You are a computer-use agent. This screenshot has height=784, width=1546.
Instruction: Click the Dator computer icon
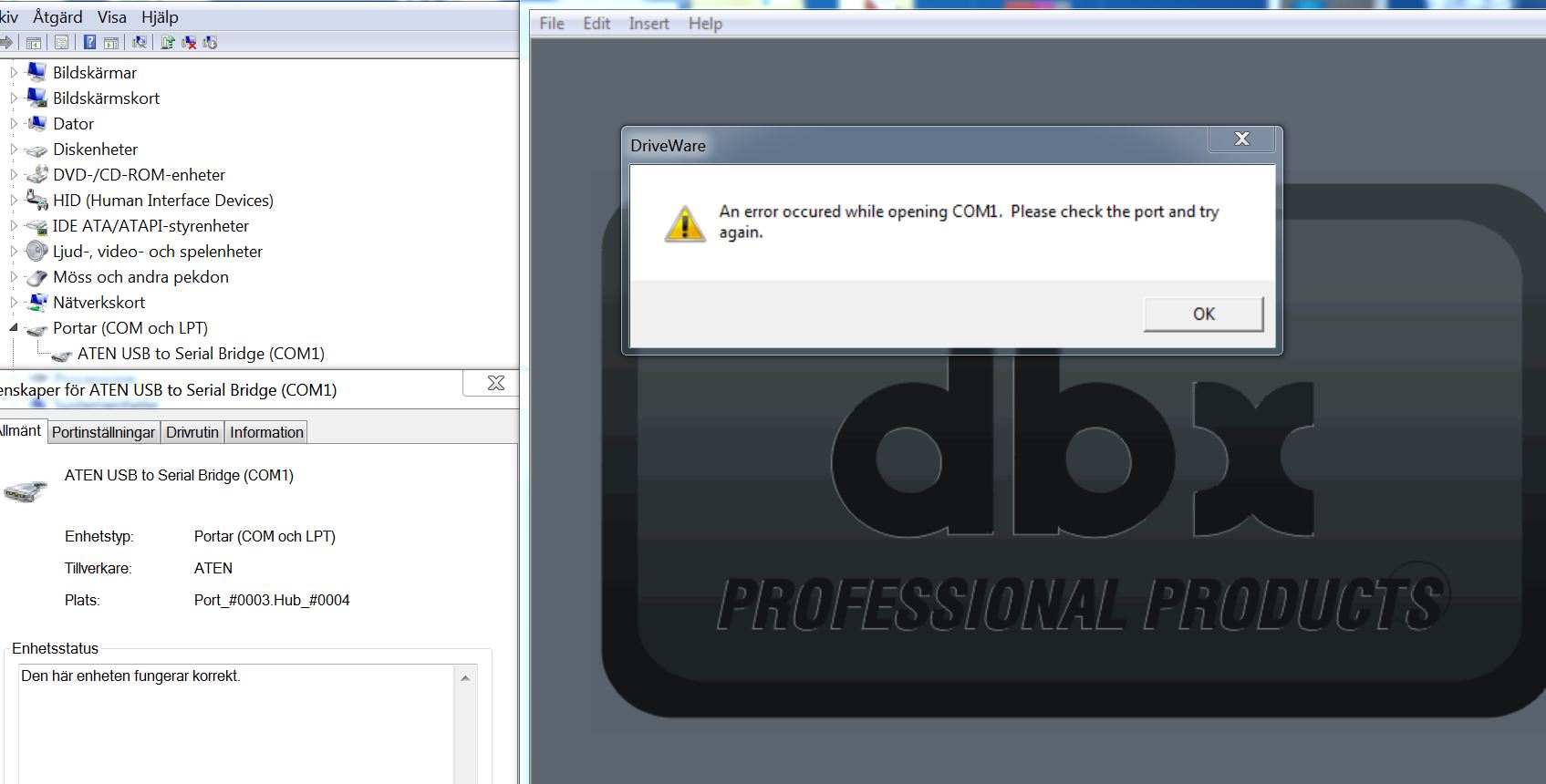point(36,122)
